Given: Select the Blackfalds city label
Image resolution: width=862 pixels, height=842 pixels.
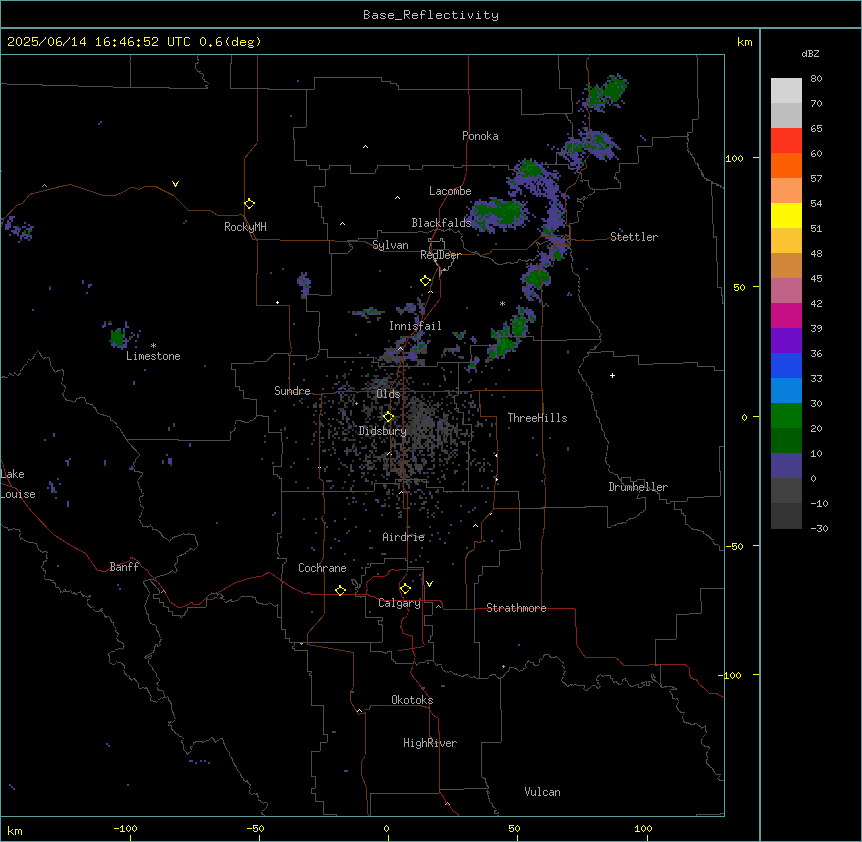Looking at the screenshot, I should 441,223.
